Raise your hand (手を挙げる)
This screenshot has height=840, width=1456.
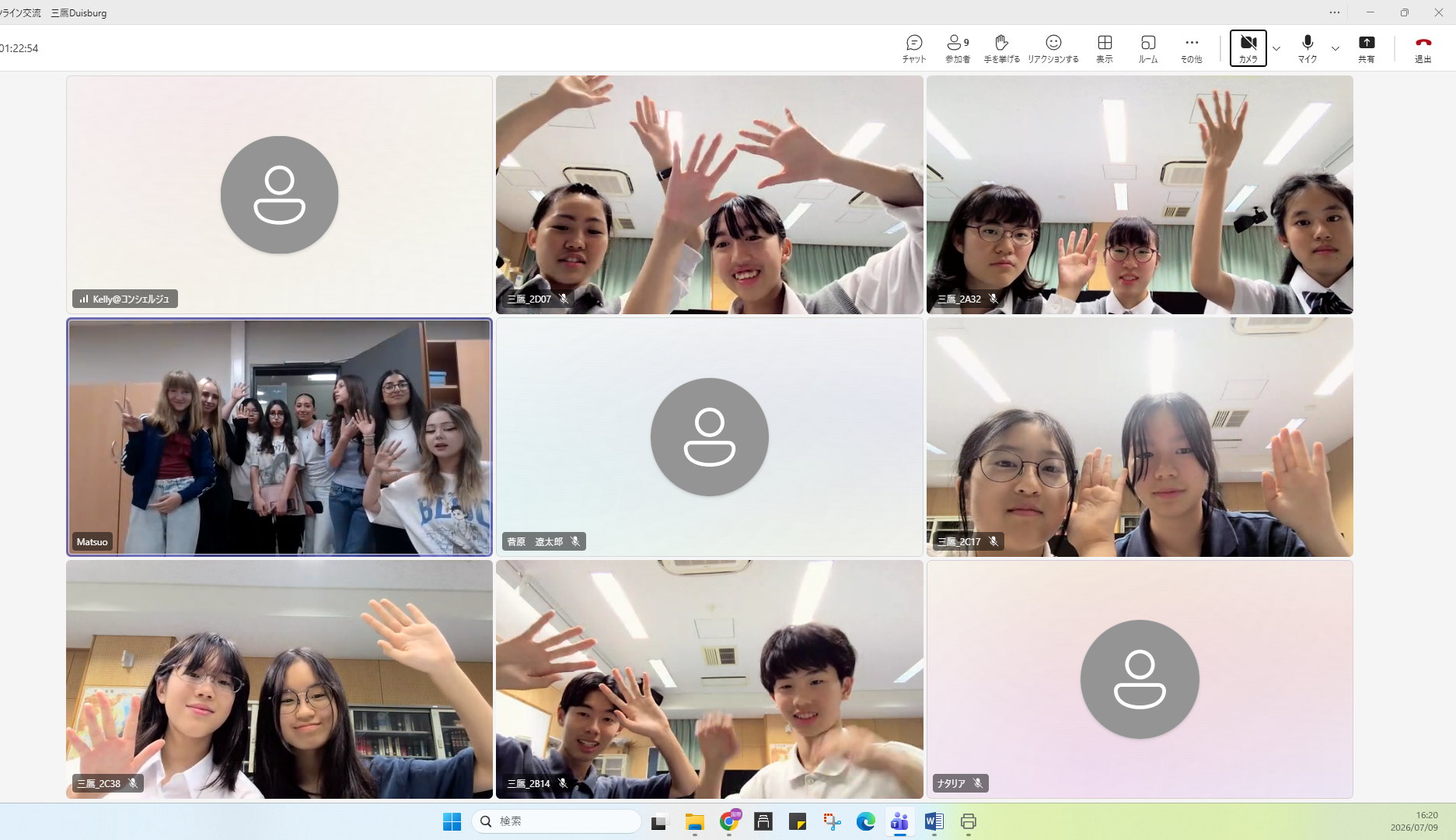[1001, 48]
